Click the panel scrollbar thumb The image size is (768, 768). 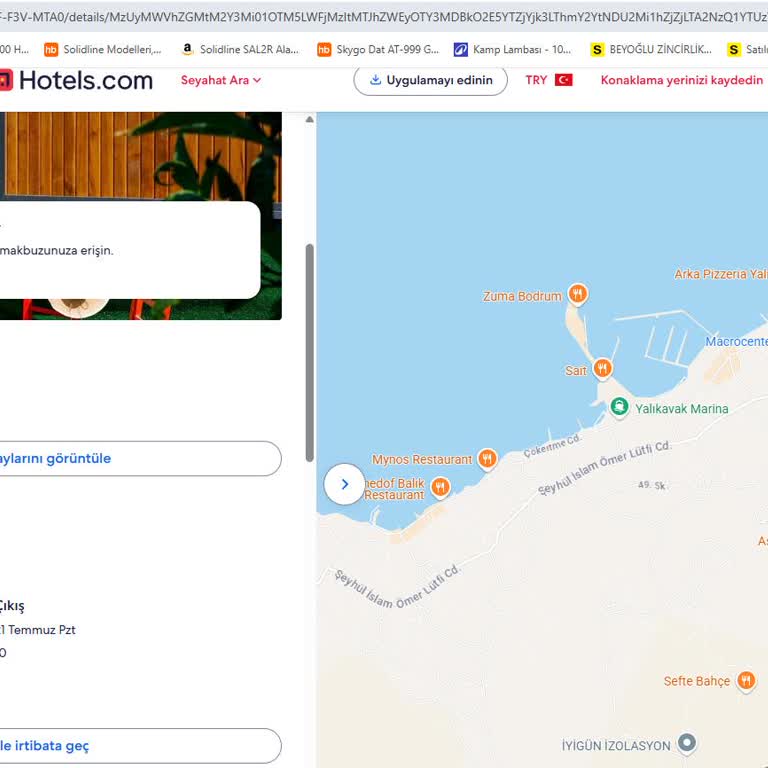[x=310, y=353]
